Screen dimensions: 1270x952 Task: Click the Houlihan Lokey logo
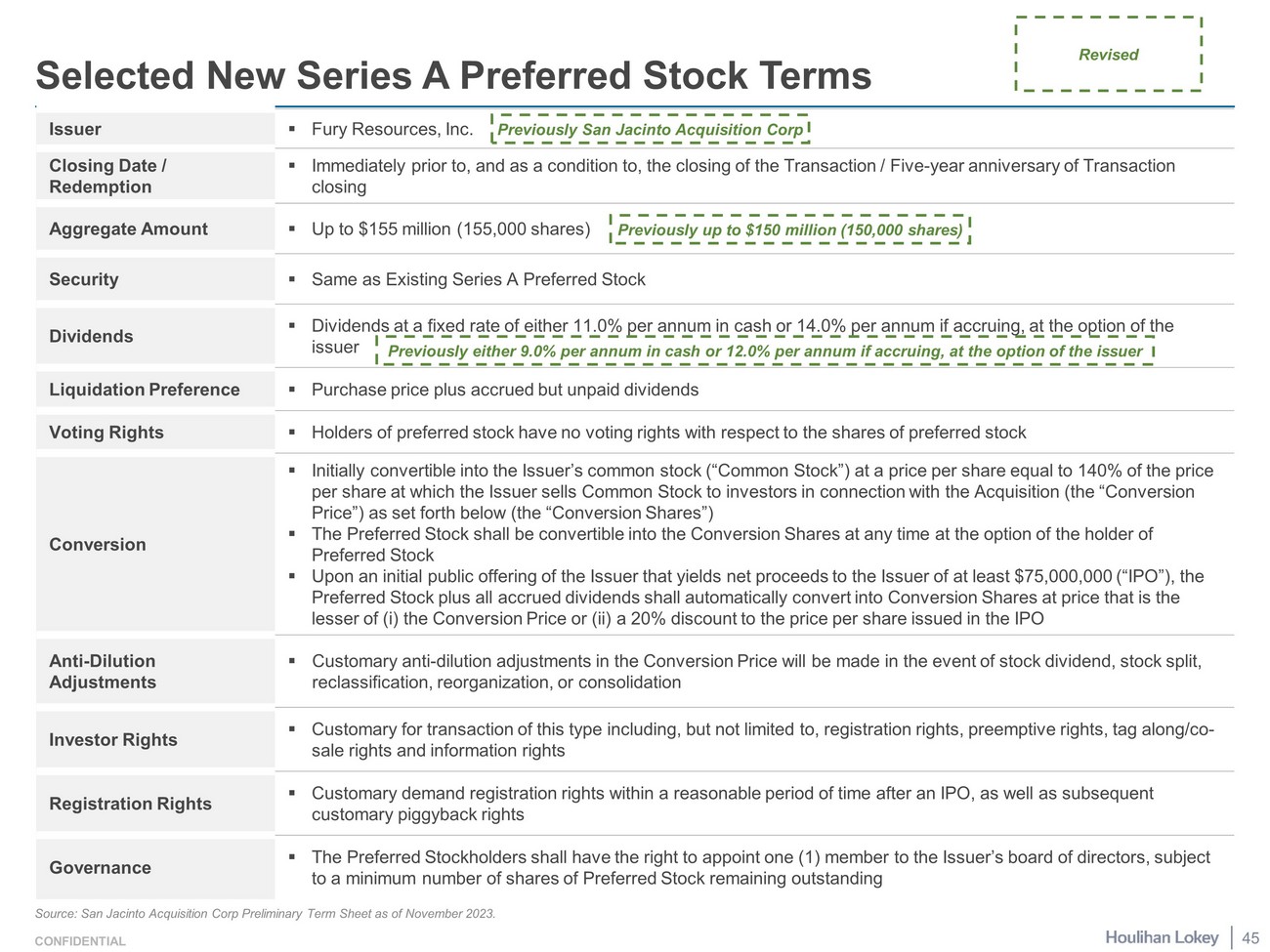tap(1161, 937)
